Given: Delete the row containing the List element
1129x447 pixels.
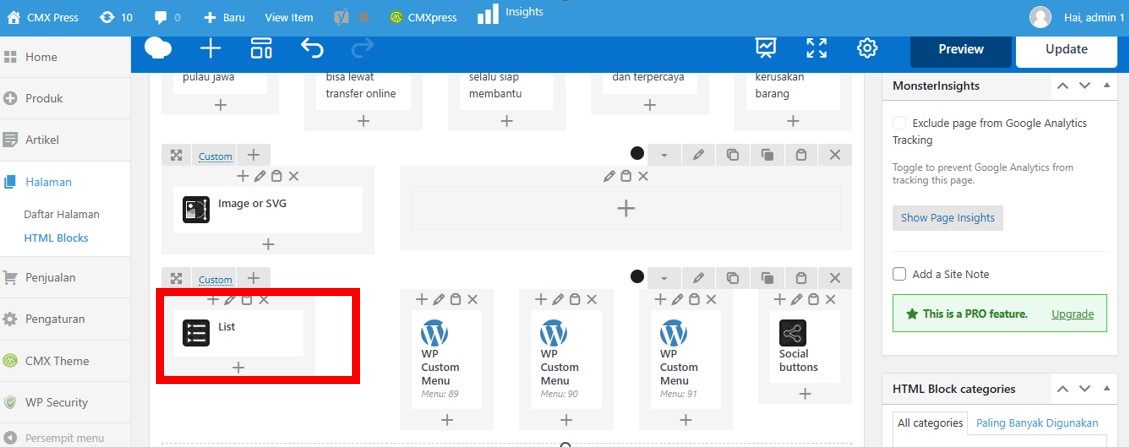Looking at the screenshot, I should point(835,278).
